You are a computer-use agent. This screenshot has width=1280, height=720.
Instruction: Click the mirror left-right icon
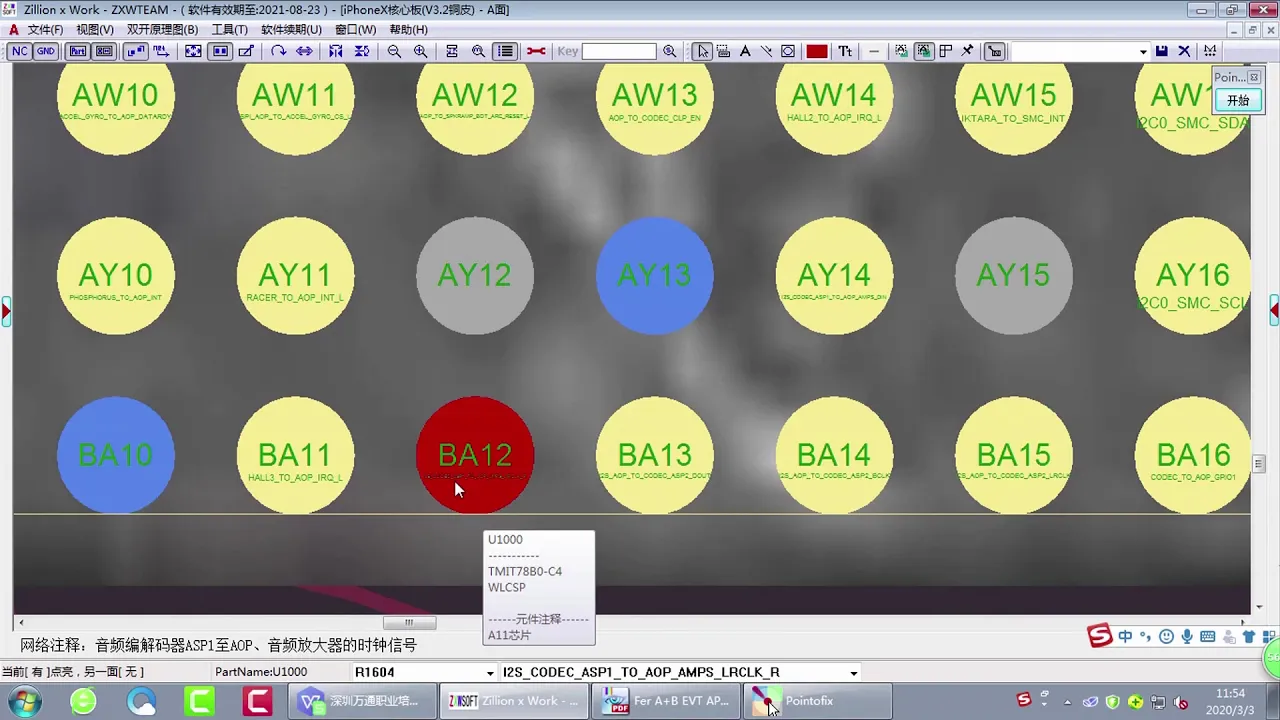pos(336,51)
